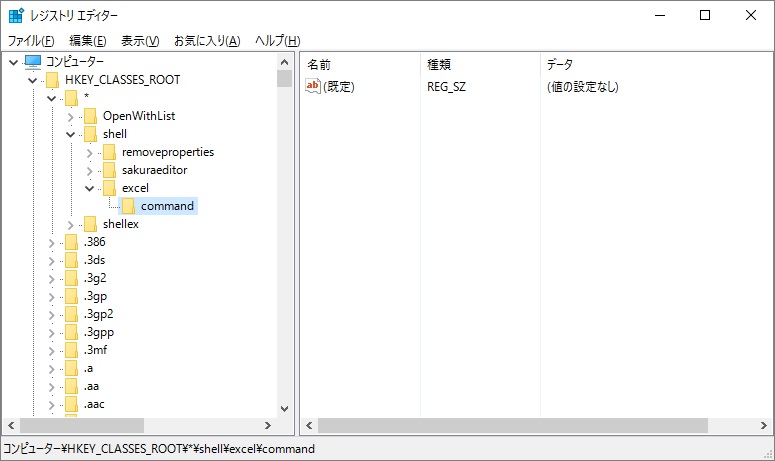Click the .386 folder icon

(72, 242)
